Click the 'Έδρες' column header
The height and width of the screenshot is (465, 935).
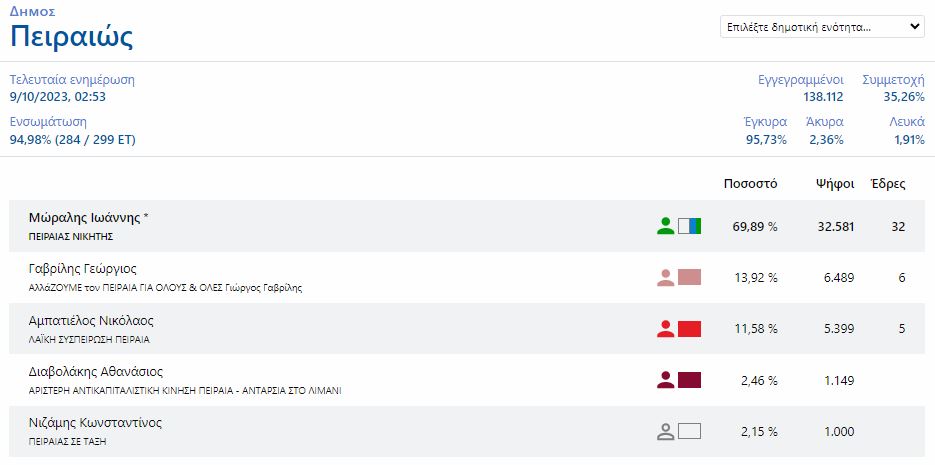(888, 184)
